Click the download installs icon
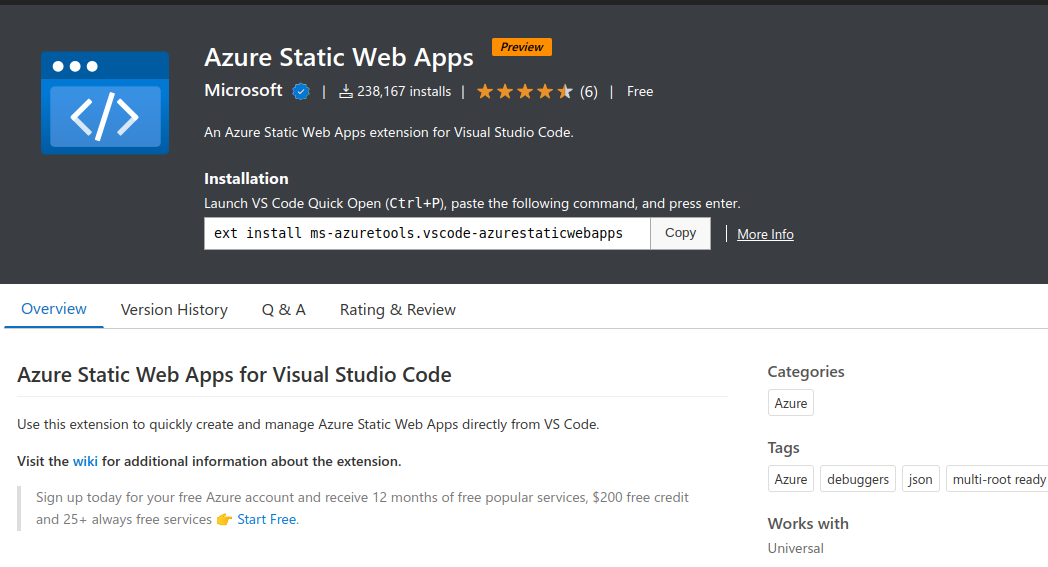This screenshot has width=1048, height=567. (346, 92)
